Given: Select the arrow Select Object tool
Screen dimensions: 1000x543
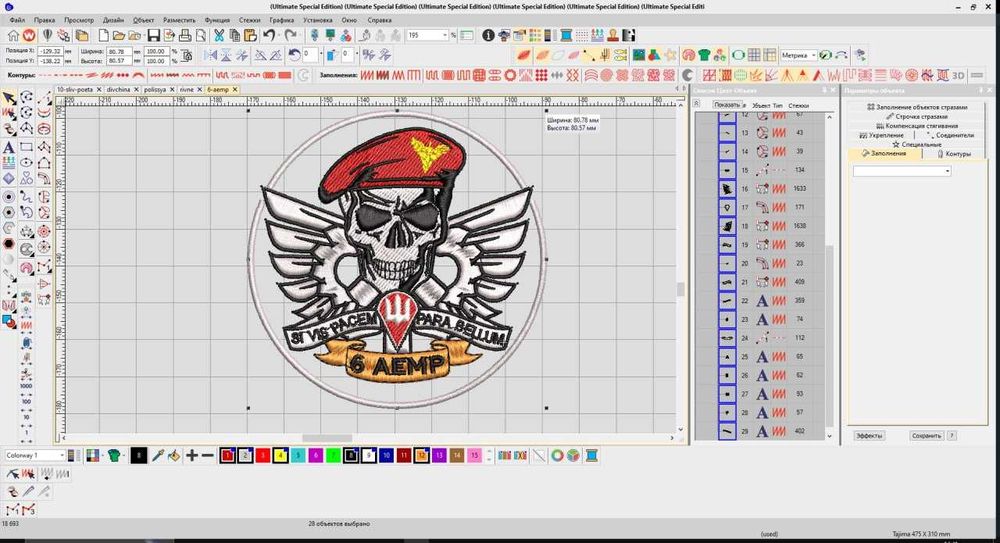Looking at the screenshot, I should click(x=9, y=98).
